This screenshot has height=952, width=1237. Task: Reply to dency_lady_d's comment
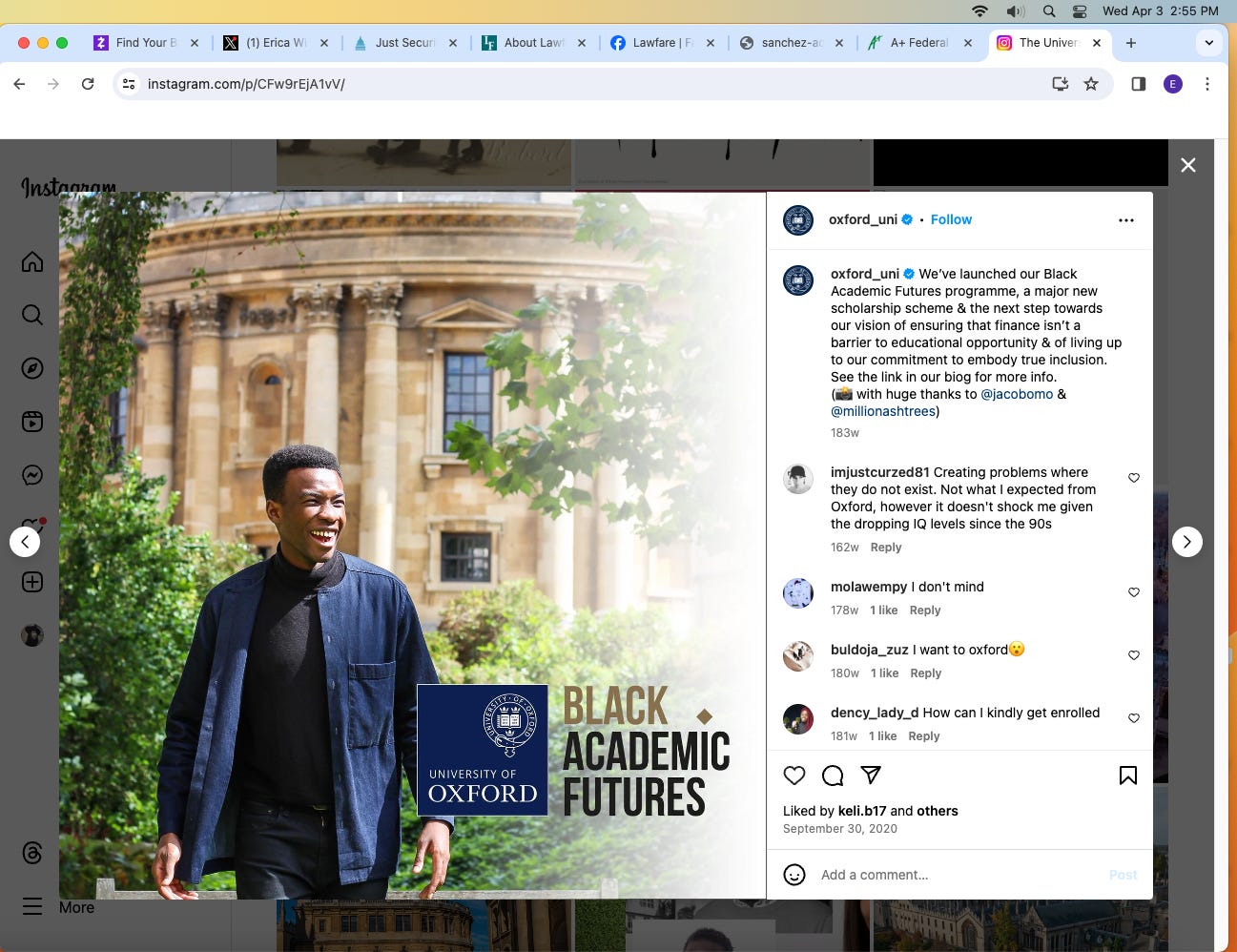tap(924, 736)
